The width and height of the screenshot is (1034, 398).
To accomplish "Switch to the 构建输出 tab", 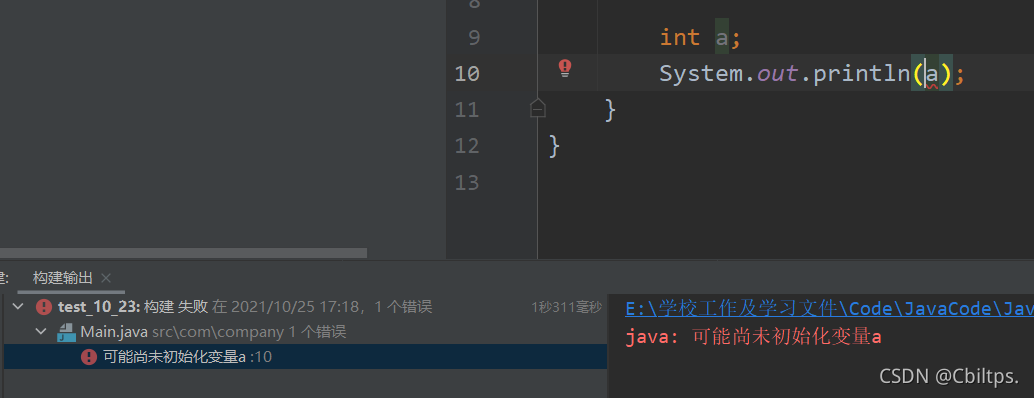I will pyautogui.click(x=63, y=277).
